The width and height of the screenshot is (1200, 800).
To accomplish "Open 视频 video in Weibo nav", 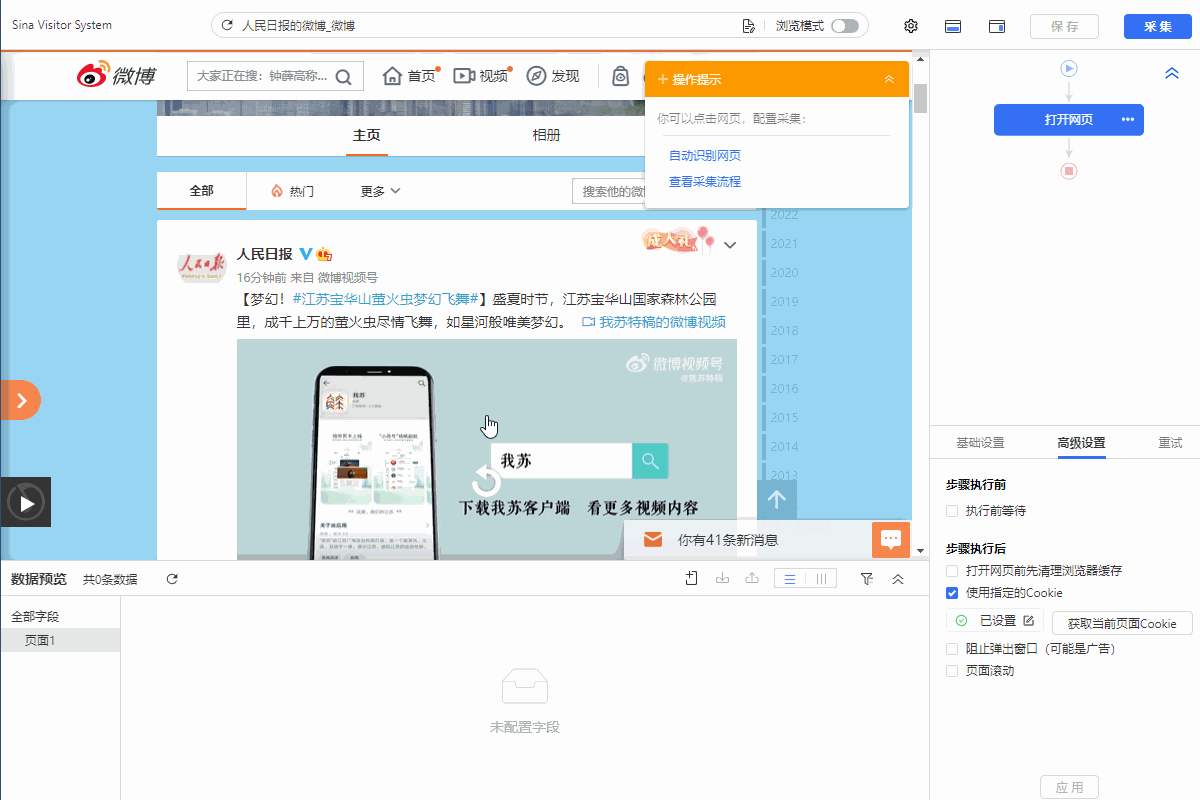I will (481, 76).
